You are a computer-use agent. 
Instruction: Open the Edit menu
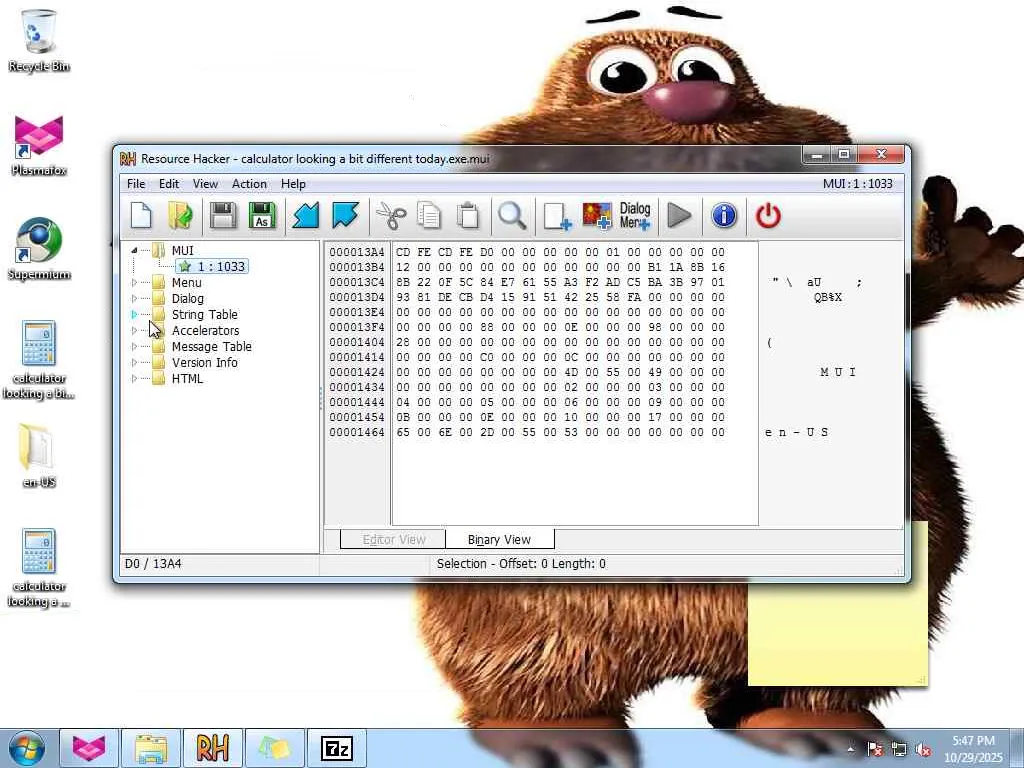(x=168, y=184)
